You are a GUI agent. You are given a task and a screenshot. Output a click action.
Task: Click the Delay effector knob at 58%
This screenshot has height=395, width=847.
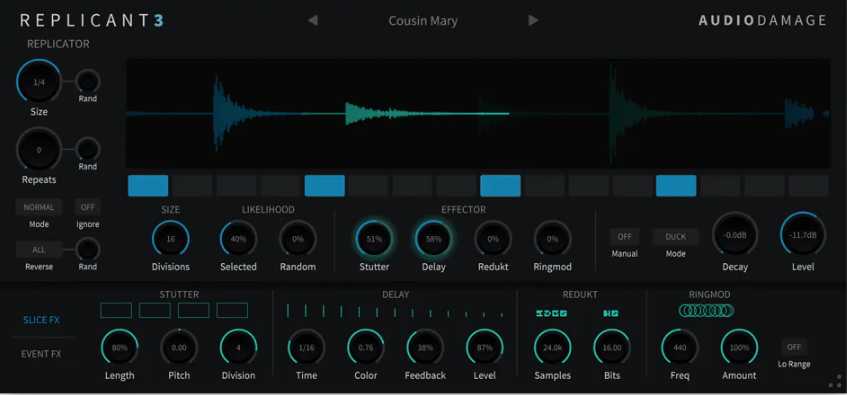point(434,239)
